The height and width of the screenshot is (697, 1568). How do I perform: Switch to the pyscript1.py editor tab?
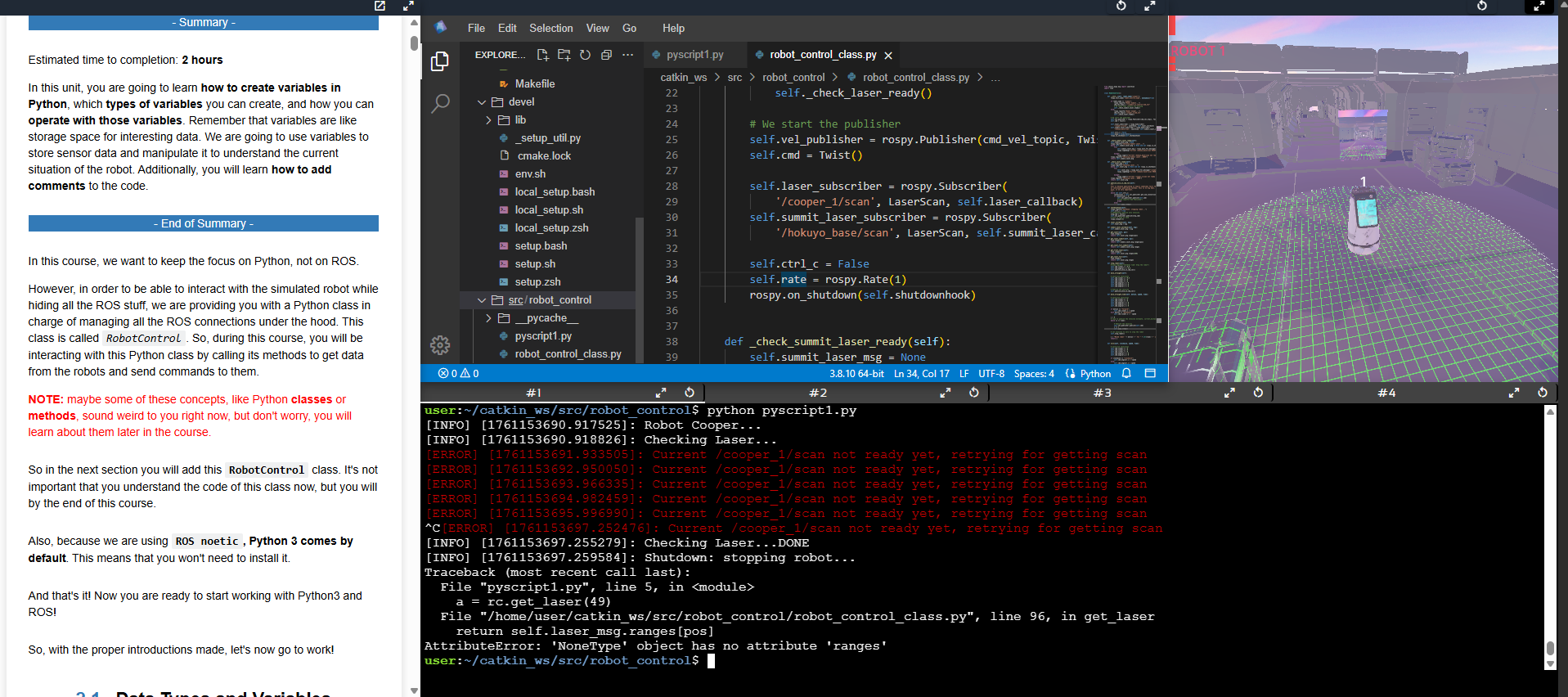694,55
